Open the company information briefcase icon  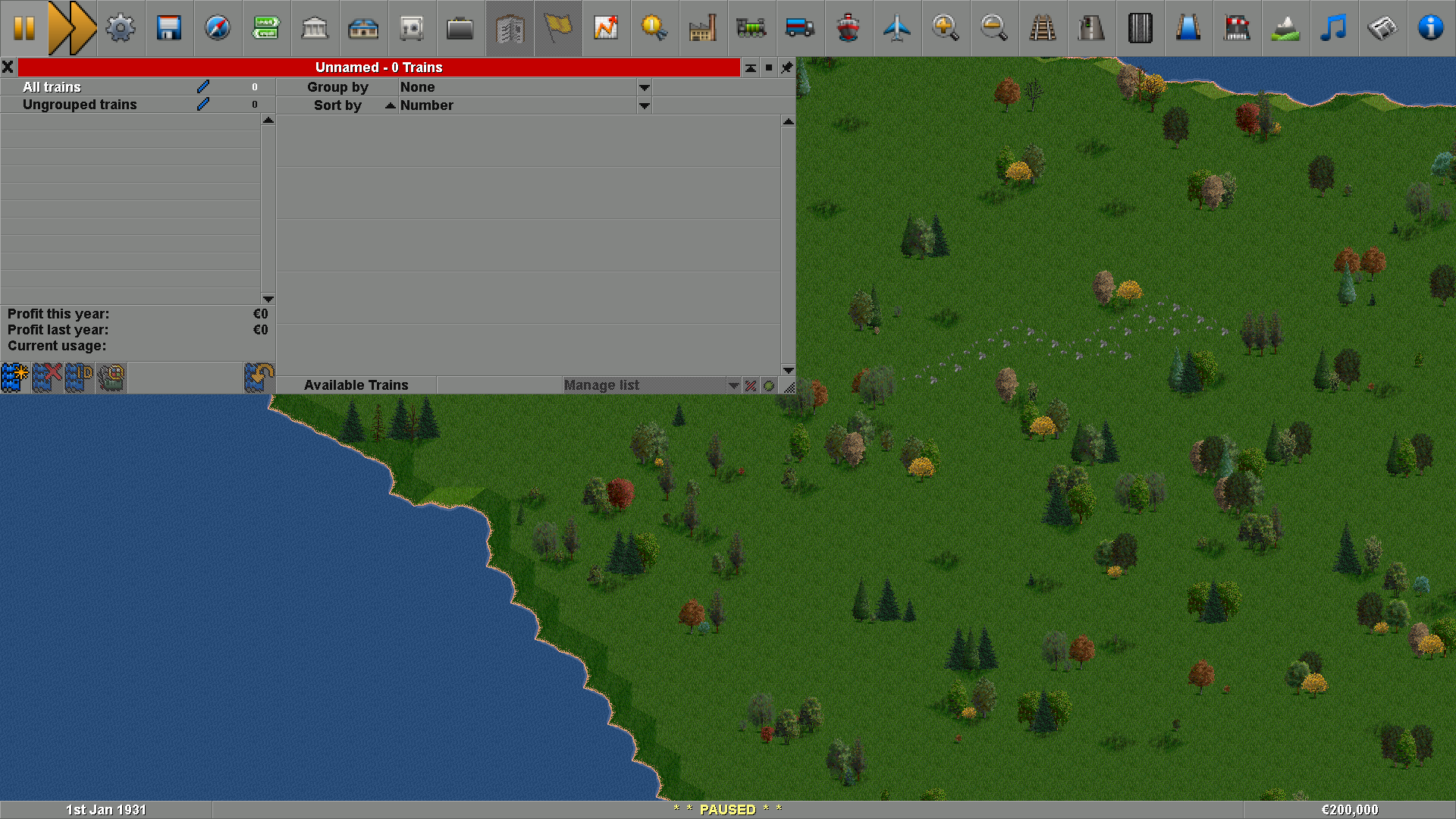tap(461, 28)
